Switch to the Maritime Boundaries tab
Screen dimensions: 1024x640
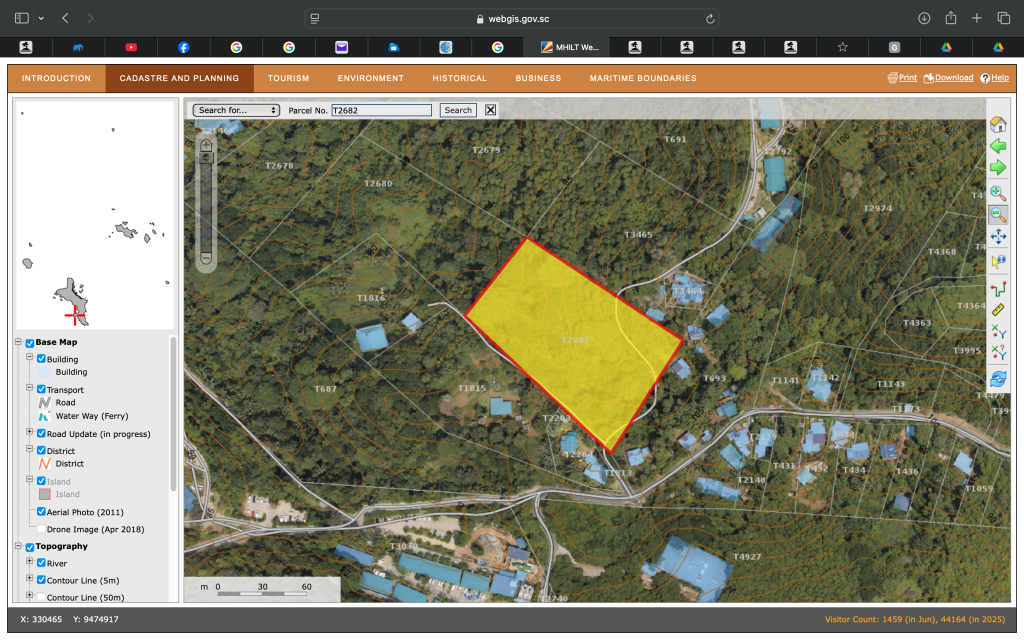coord(643,78)
